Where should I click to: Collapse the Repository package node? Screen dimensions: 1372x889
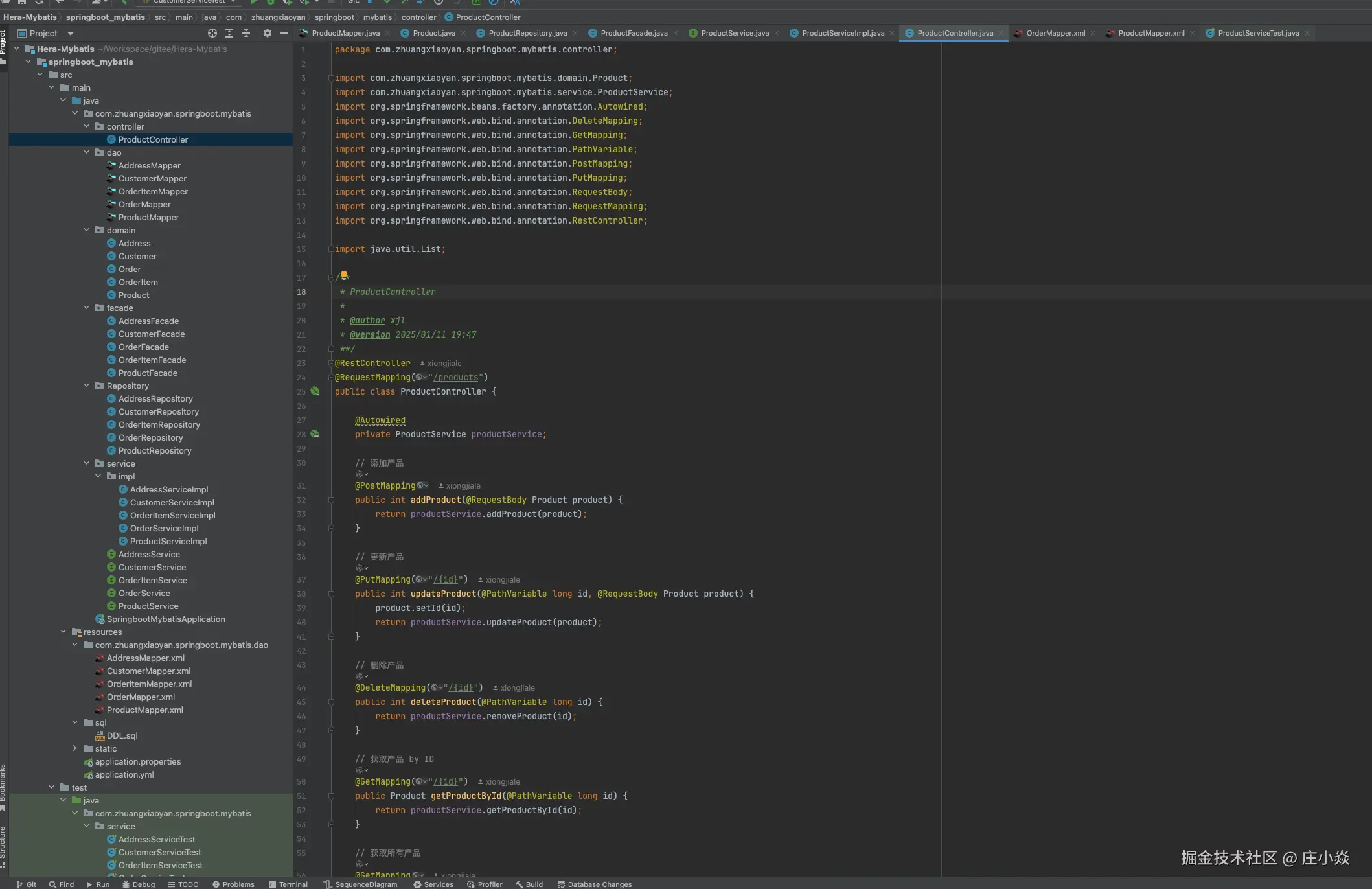(x=87, y=386)
